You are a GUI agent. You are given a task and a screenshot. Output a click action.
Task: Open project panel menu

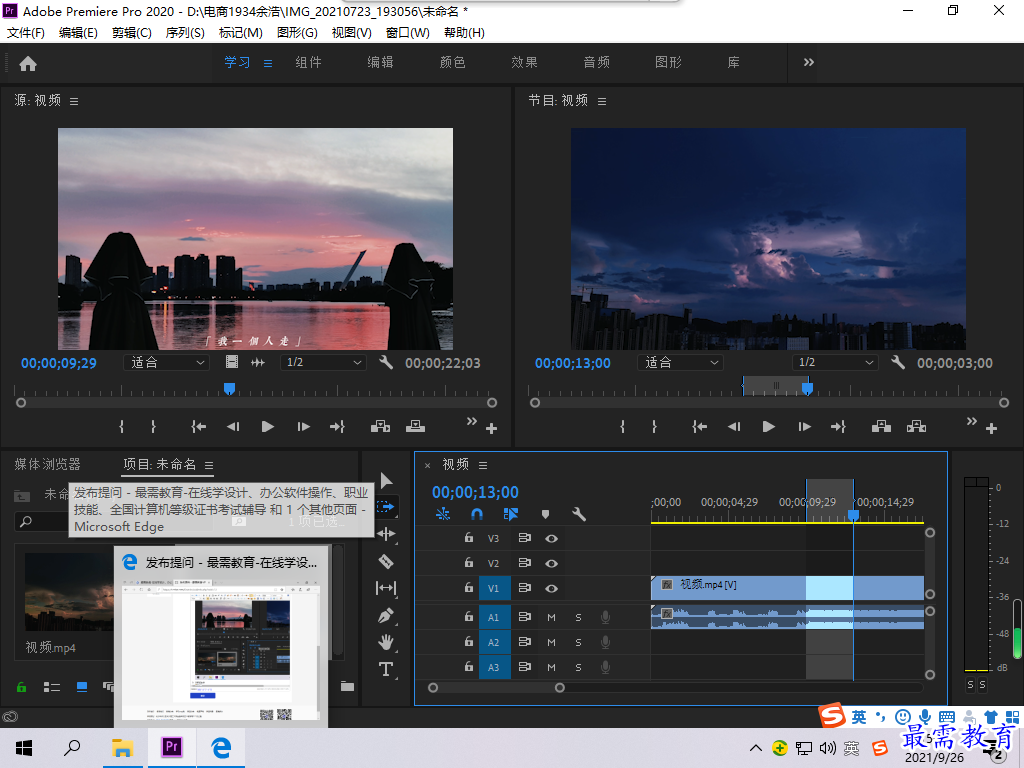coord(209,465)
